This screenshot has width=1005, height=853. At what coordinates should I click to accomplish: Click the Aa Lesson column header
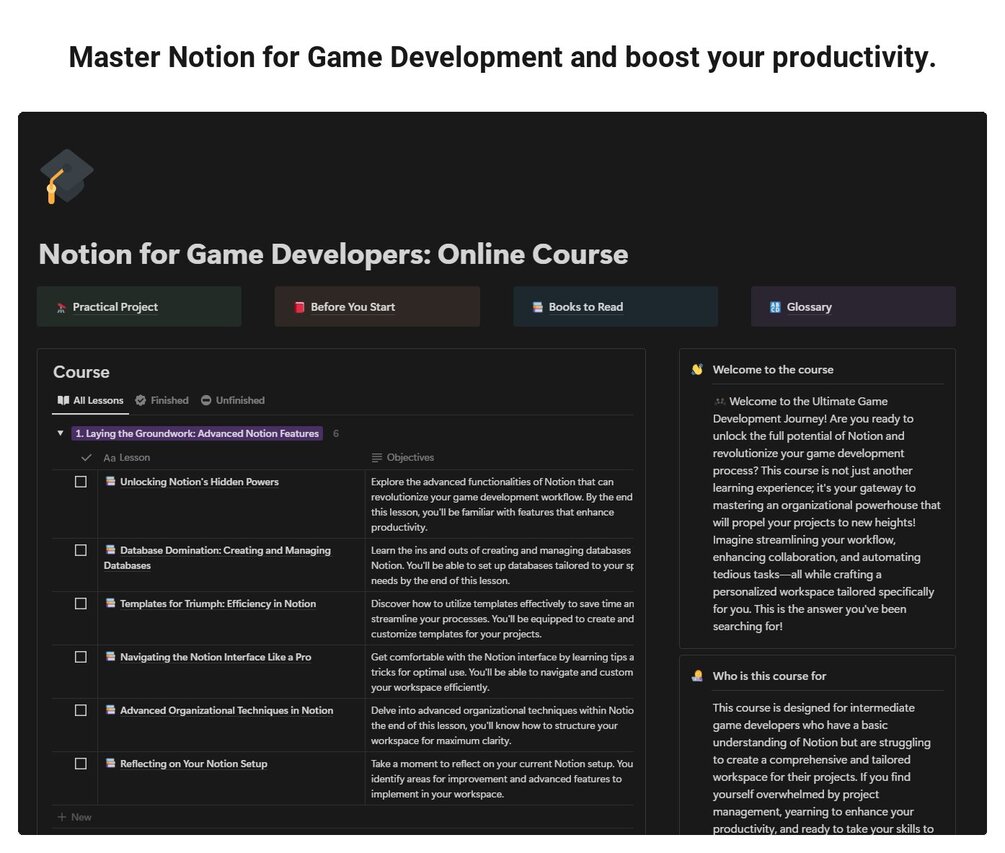[x=127, y=457]
